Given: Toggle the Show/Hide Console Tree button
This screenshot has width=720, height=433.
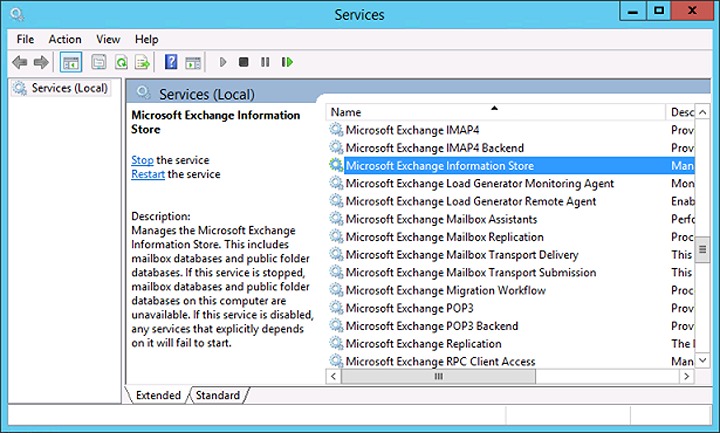Looking at the screenshot, I should coord(70,62).
